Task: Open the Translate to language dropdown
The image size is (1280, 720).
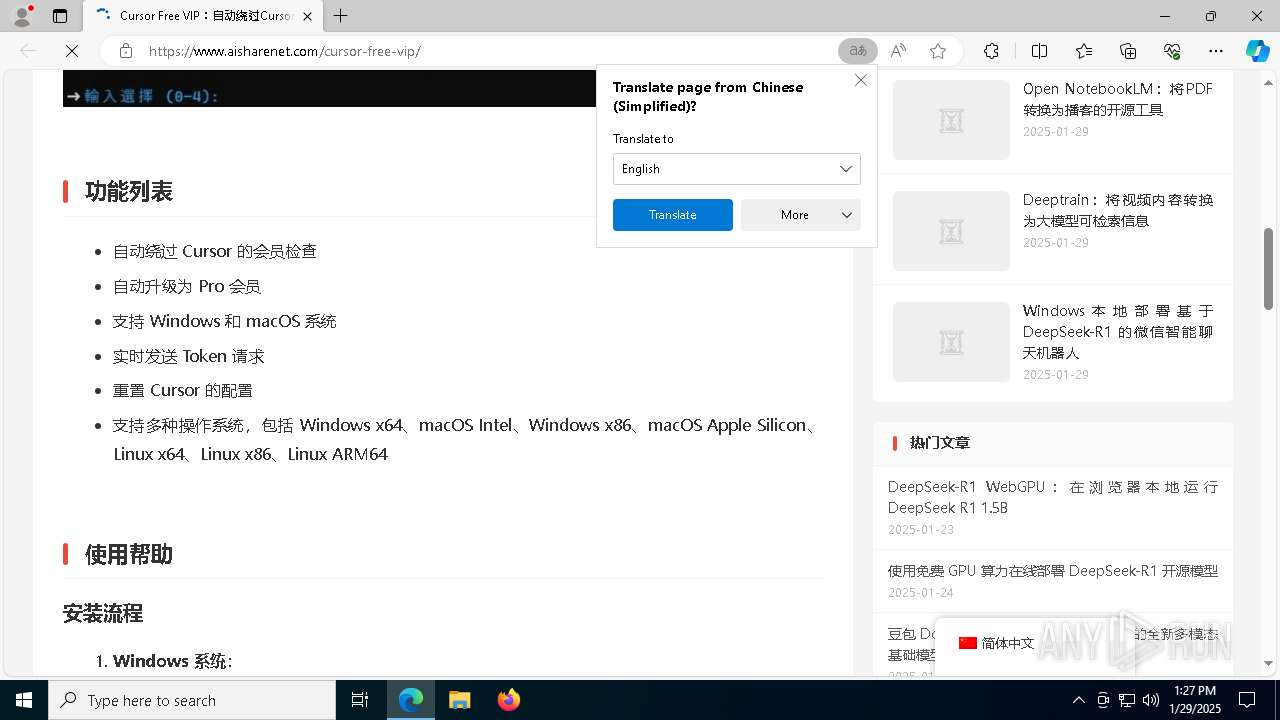Action: (x=736, y=169)
